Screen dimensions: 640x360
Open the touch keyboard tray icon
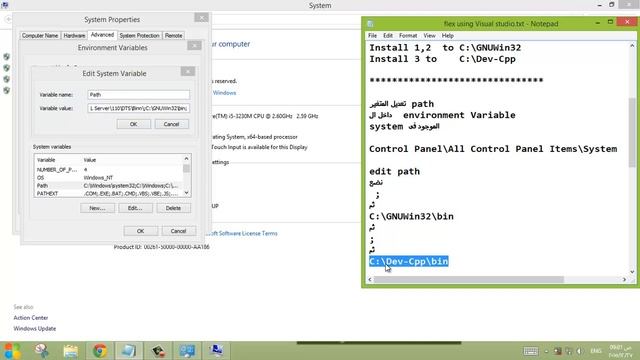pyautogui.click(x=531, y=351)
